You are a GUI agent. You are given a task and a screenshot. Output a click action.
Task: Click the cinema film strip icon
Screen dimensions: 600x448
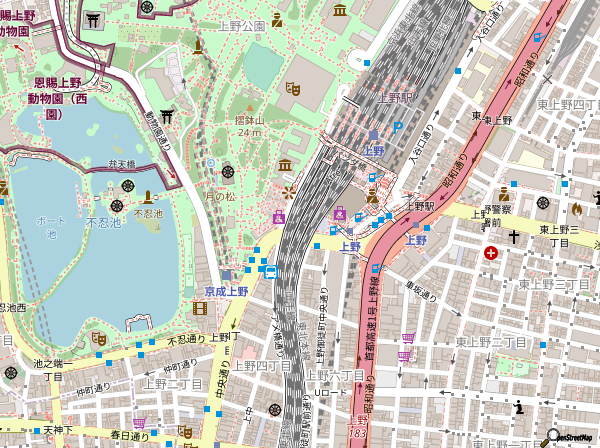[x=200, y=309]
